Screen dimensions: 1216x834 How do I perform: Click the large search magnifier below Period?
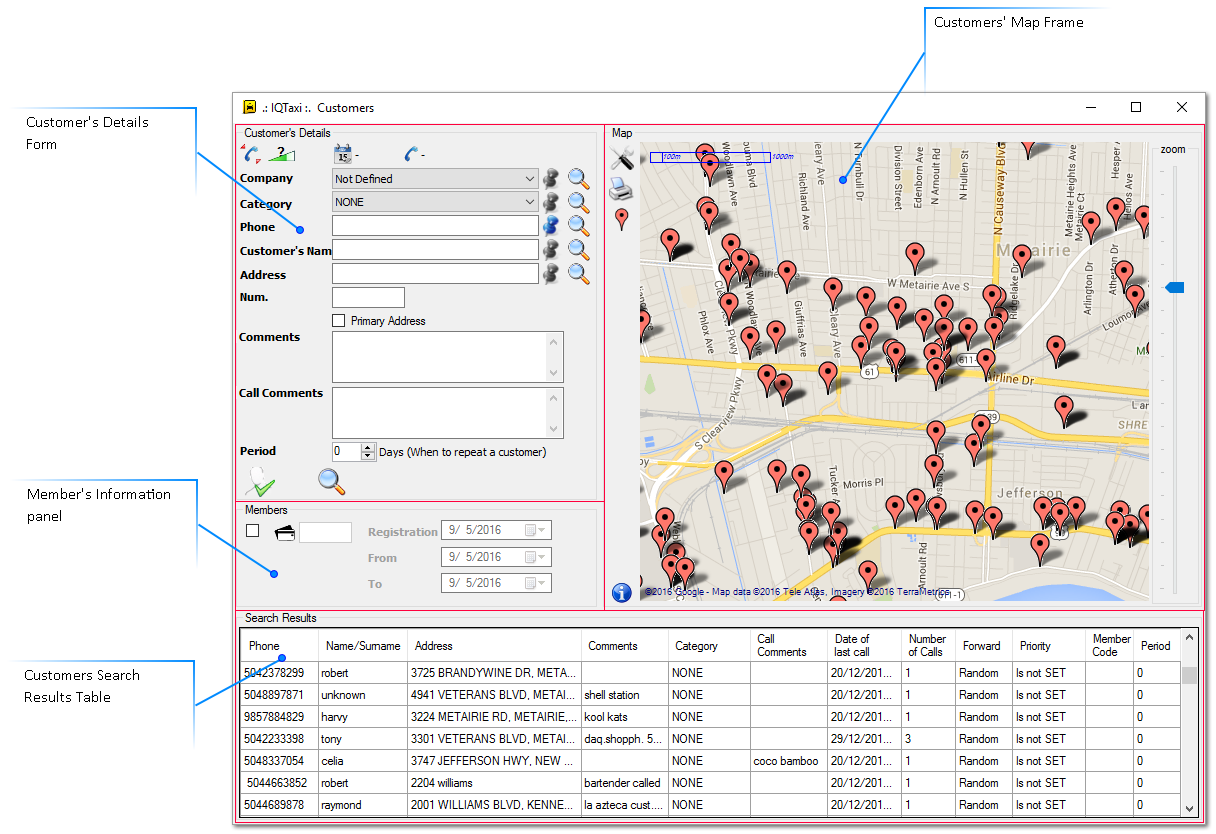(332, 482)
